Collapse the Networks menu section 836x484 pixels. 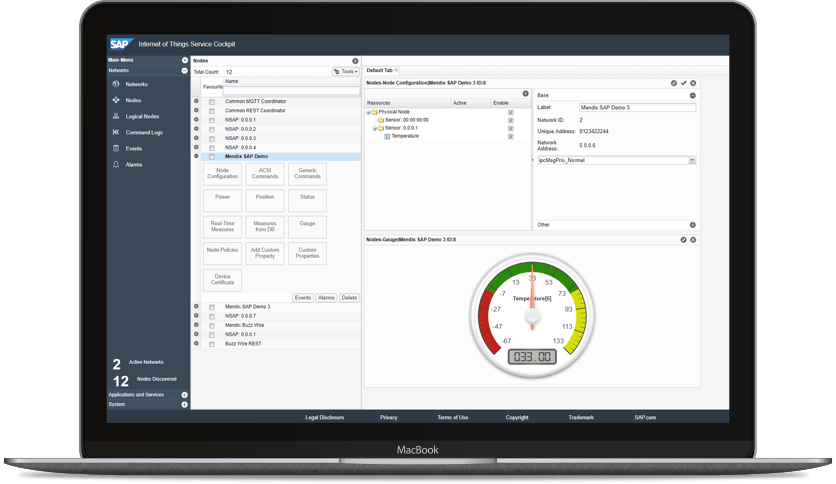point(184,70)
